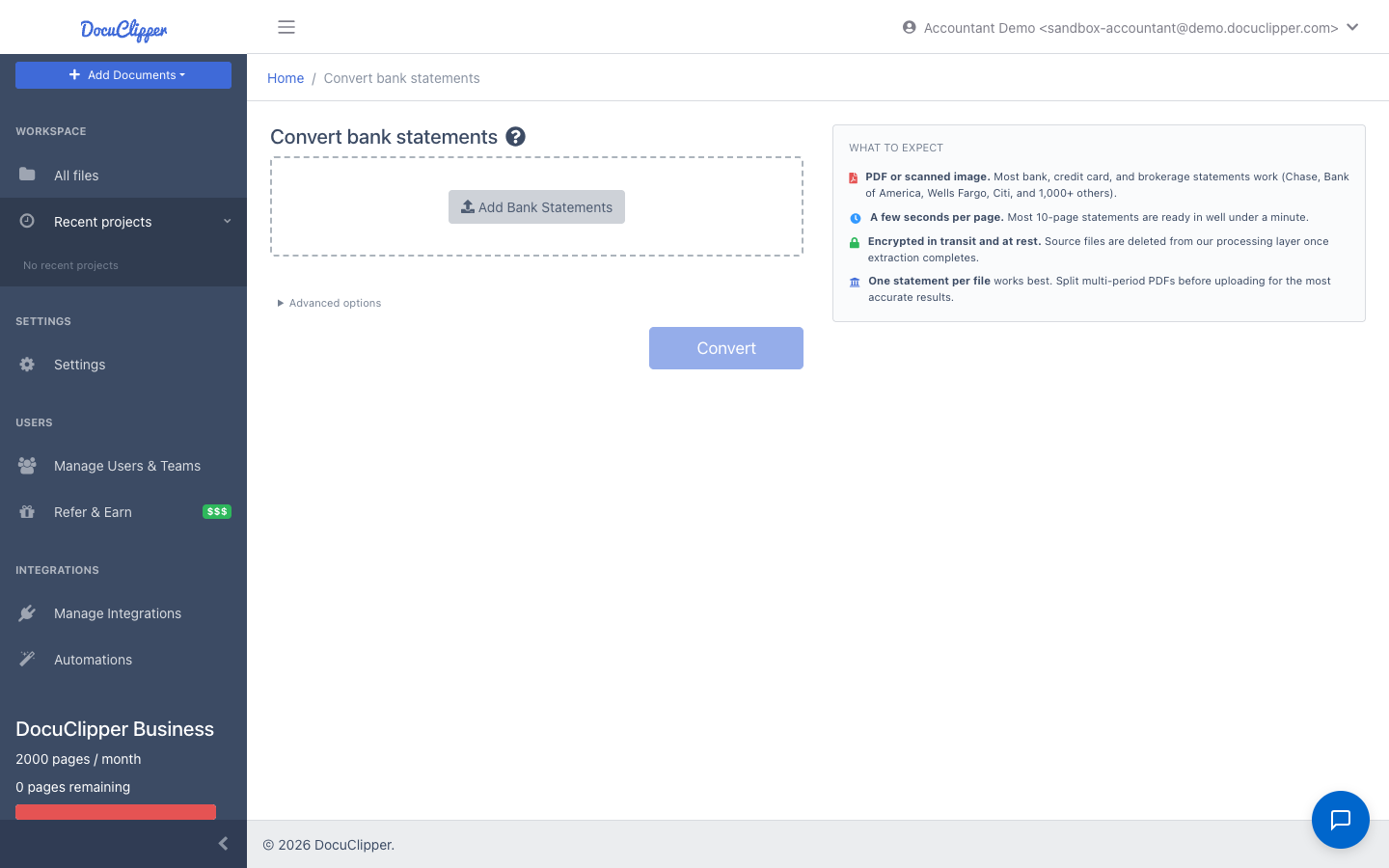The height and width of the screenshot is (868, 1389).
Task: Click the clock icon for Recent projects
Action: click(x=27, y=221)
